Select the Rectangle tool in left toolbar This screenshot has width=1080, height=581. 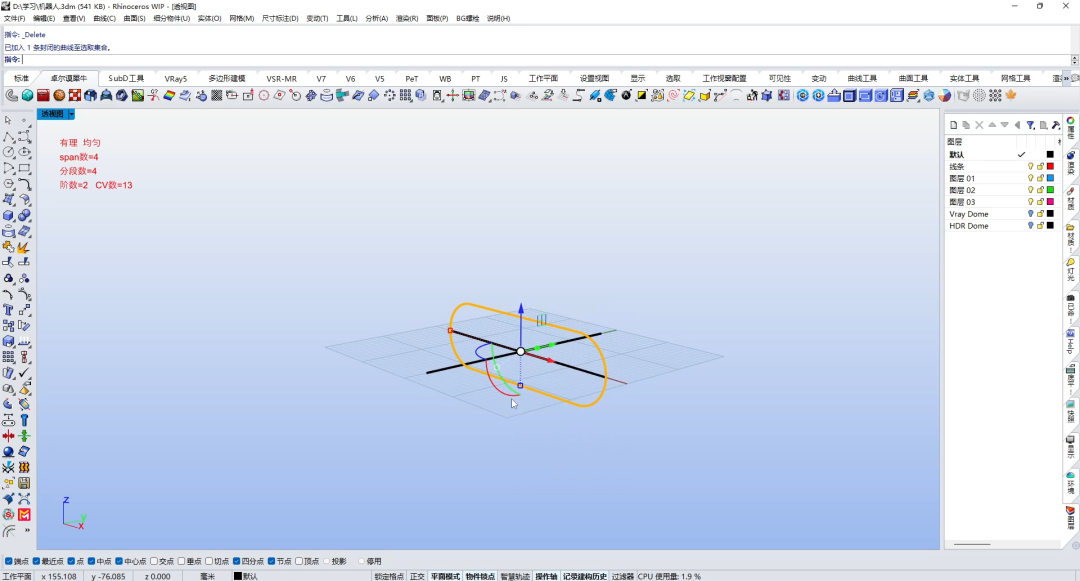(24, 168)
